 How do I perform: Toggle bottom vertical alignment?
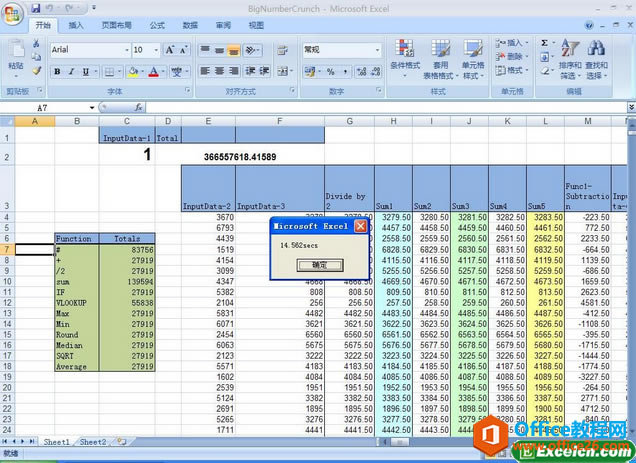tap(234, 50)
